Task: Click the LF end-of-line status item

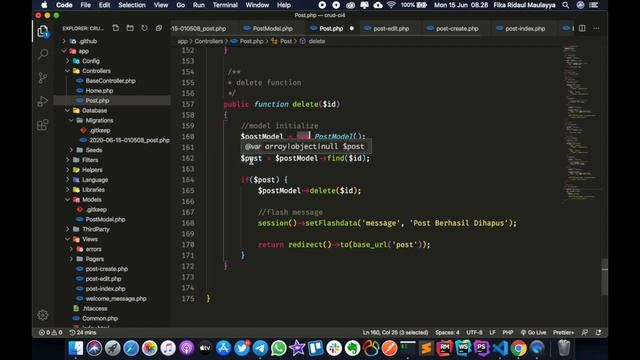Action: pyautogui.click(x=492, y=332)
